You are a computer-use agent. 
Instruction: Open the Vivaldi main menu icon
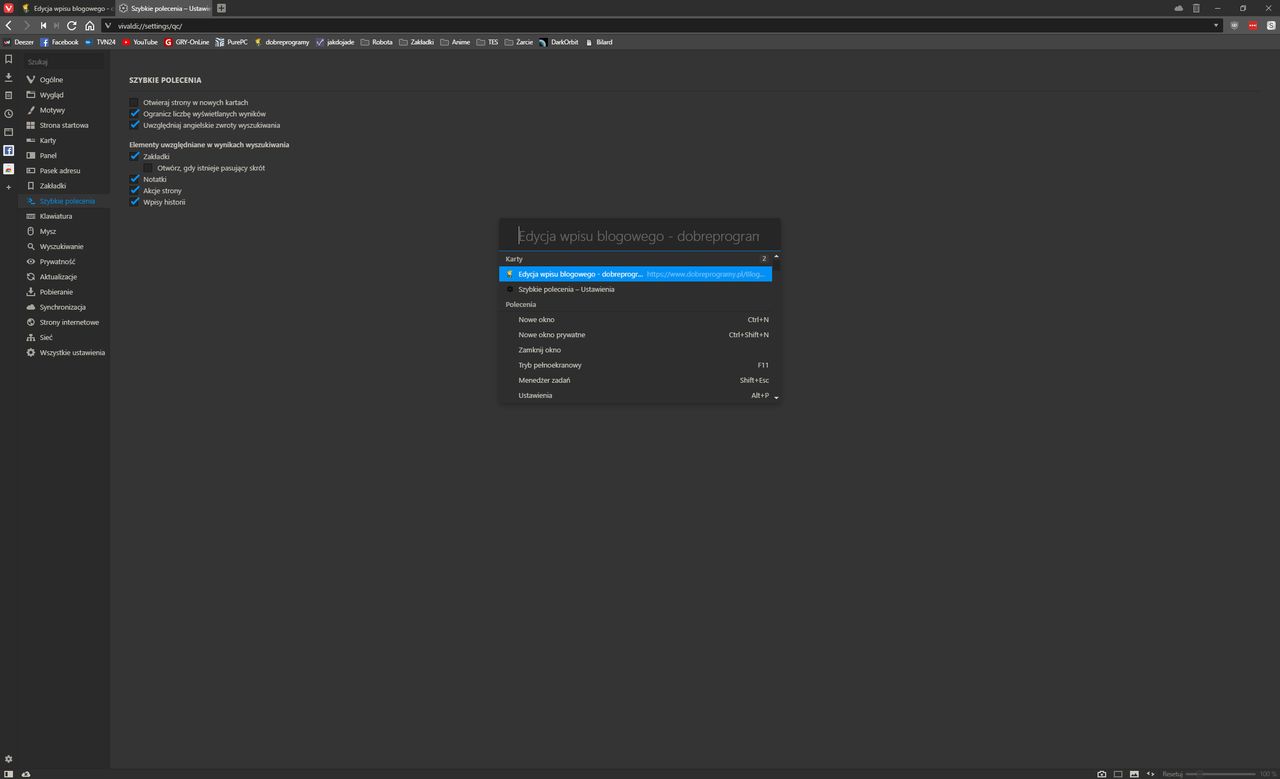pos(9,8)
